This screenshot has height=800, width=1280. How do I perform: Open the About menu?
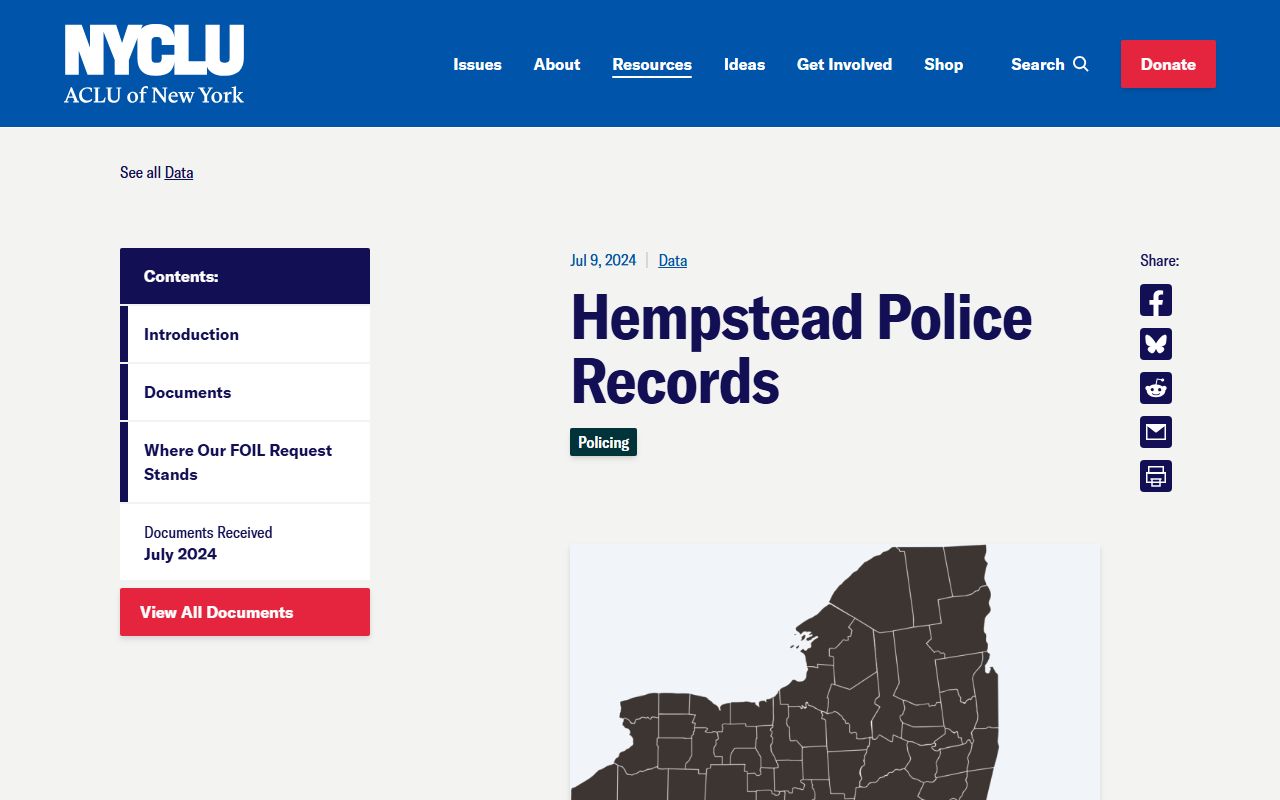click(x=557, y=64)
